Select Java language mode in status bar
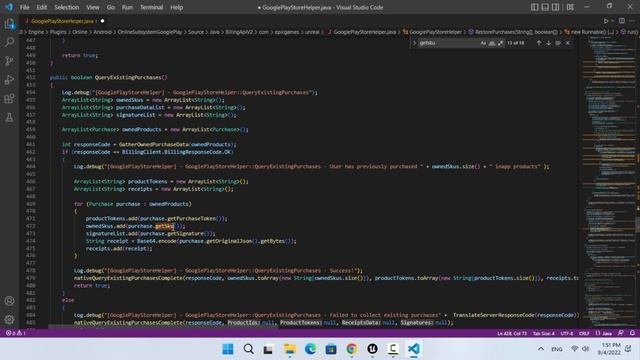This screenshot has height=360, width=640. [604, 333]
